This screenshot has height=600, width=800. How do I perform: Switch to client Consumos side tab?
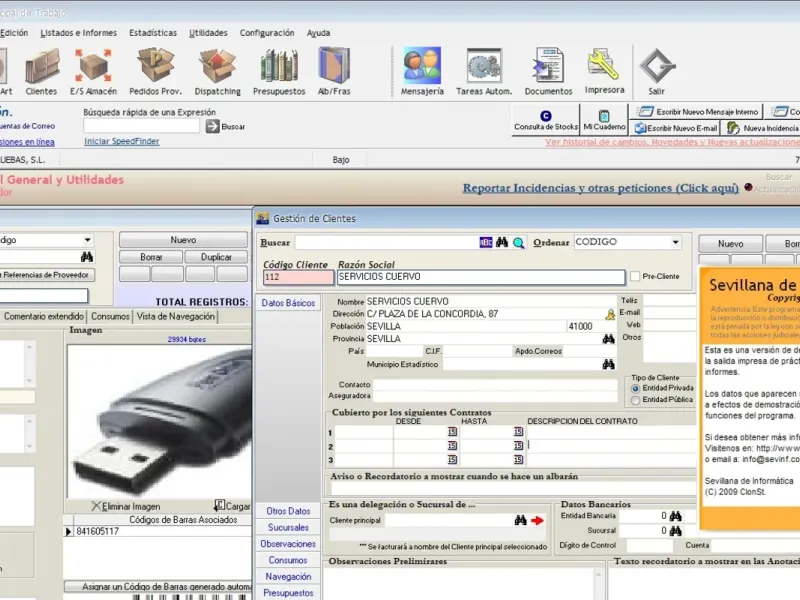click(288, 560)
